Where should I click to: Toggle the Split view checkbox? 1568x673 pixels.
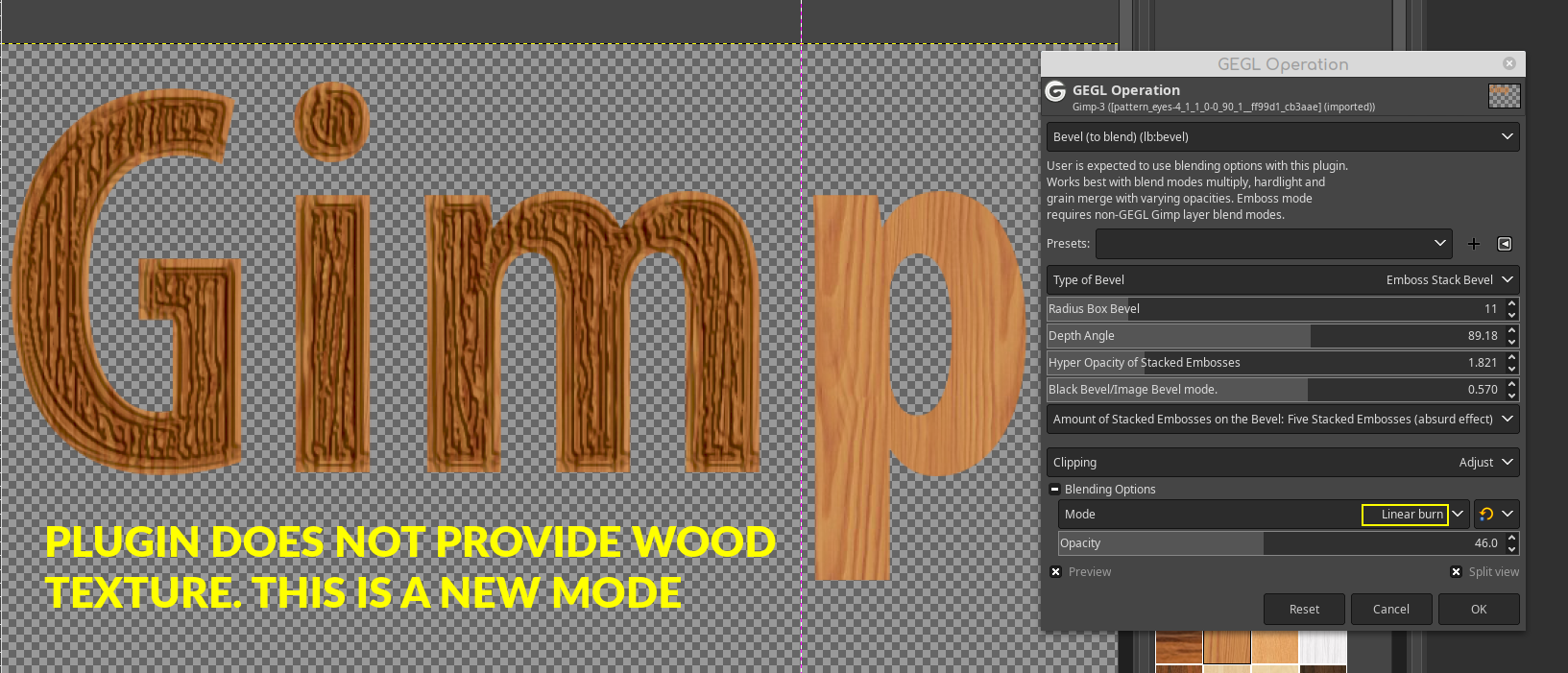pyautogui.click(x=1456, y=571)
